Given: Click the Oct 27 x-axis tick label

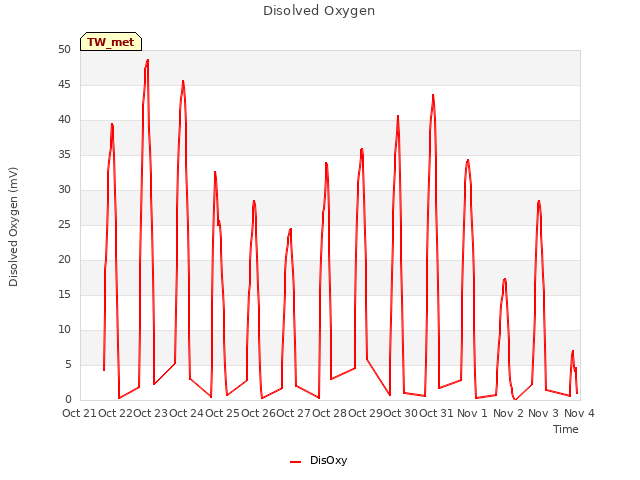Looking at the screenshot, I should click(294, 413).
